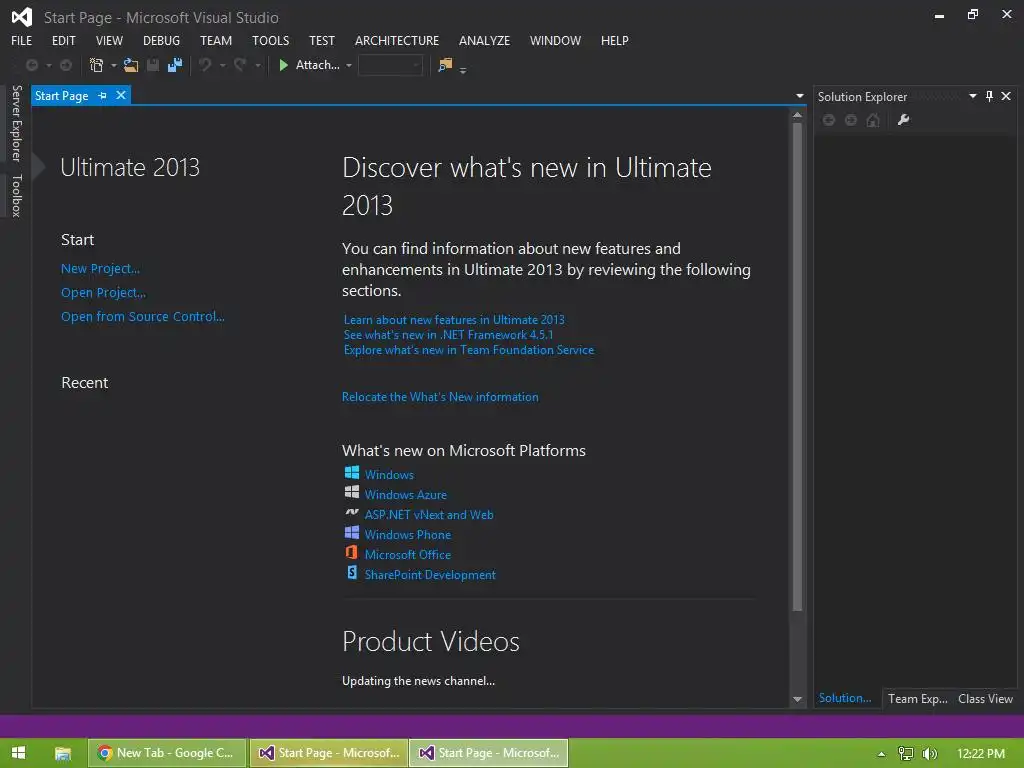
Task: Click the Solution Explorer Home icon
Action: pyautogui.click(x=873, y=120)
